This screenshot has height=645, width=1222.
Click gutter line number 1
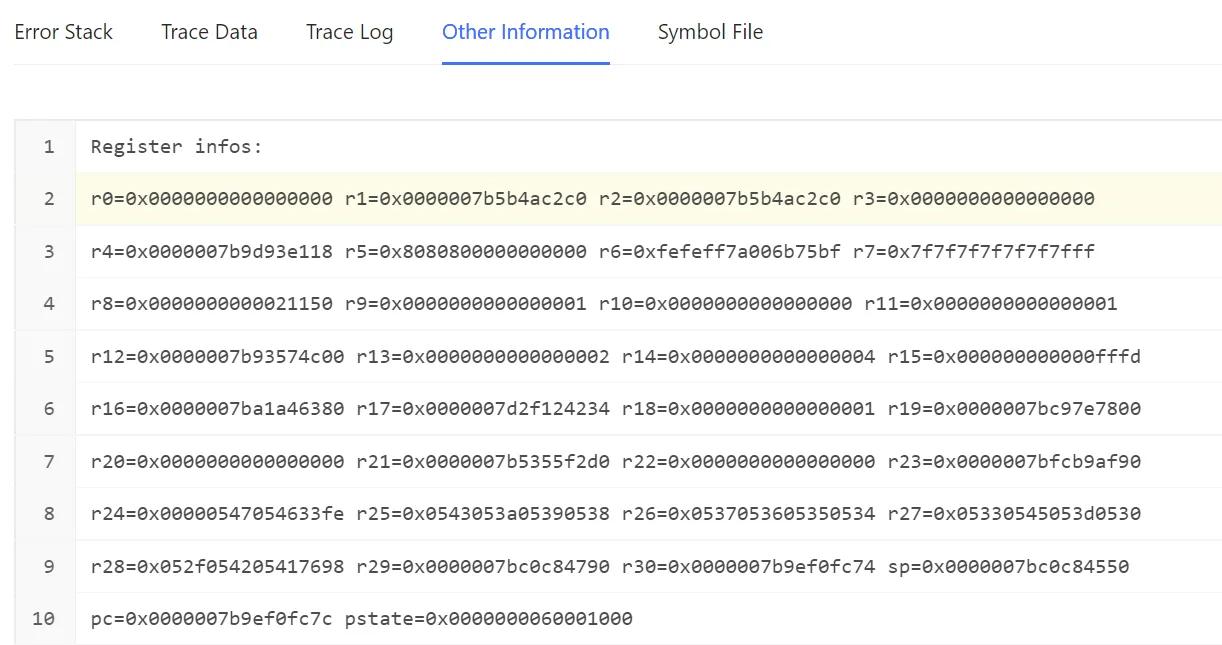point(48,147)
